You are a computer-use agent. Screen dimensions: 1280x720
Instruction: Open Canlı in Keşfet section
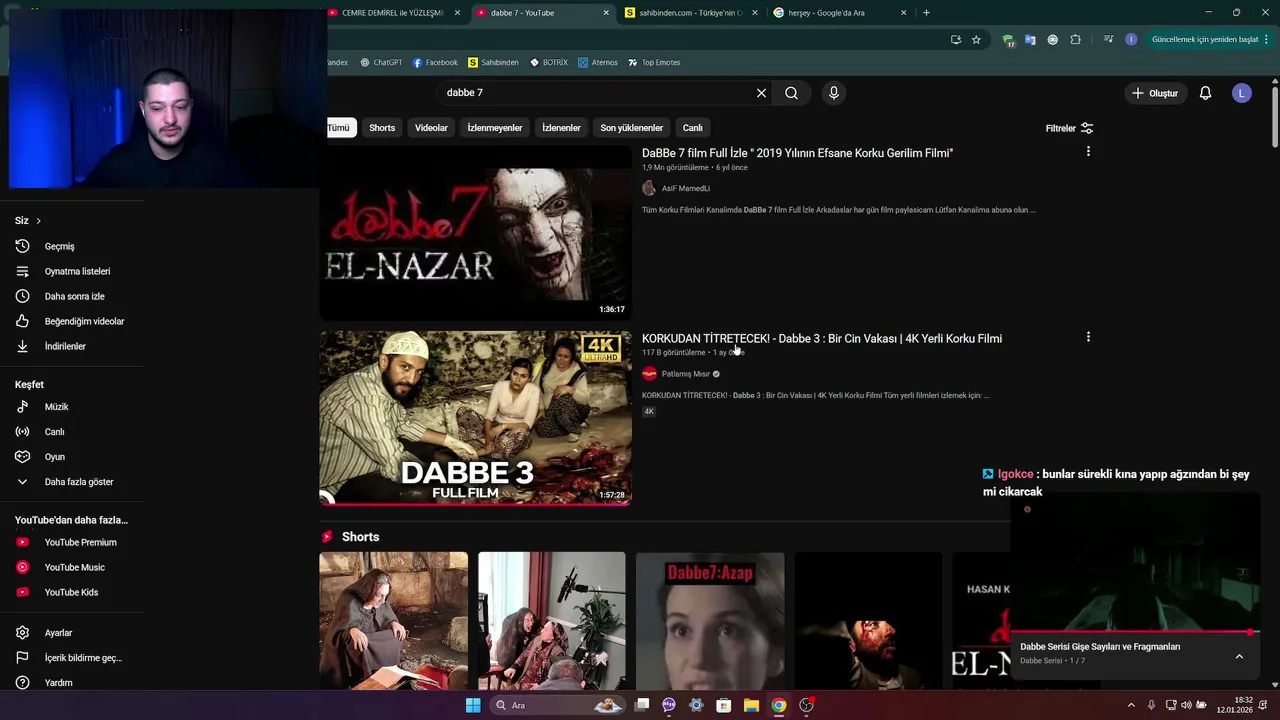(54, 432)
